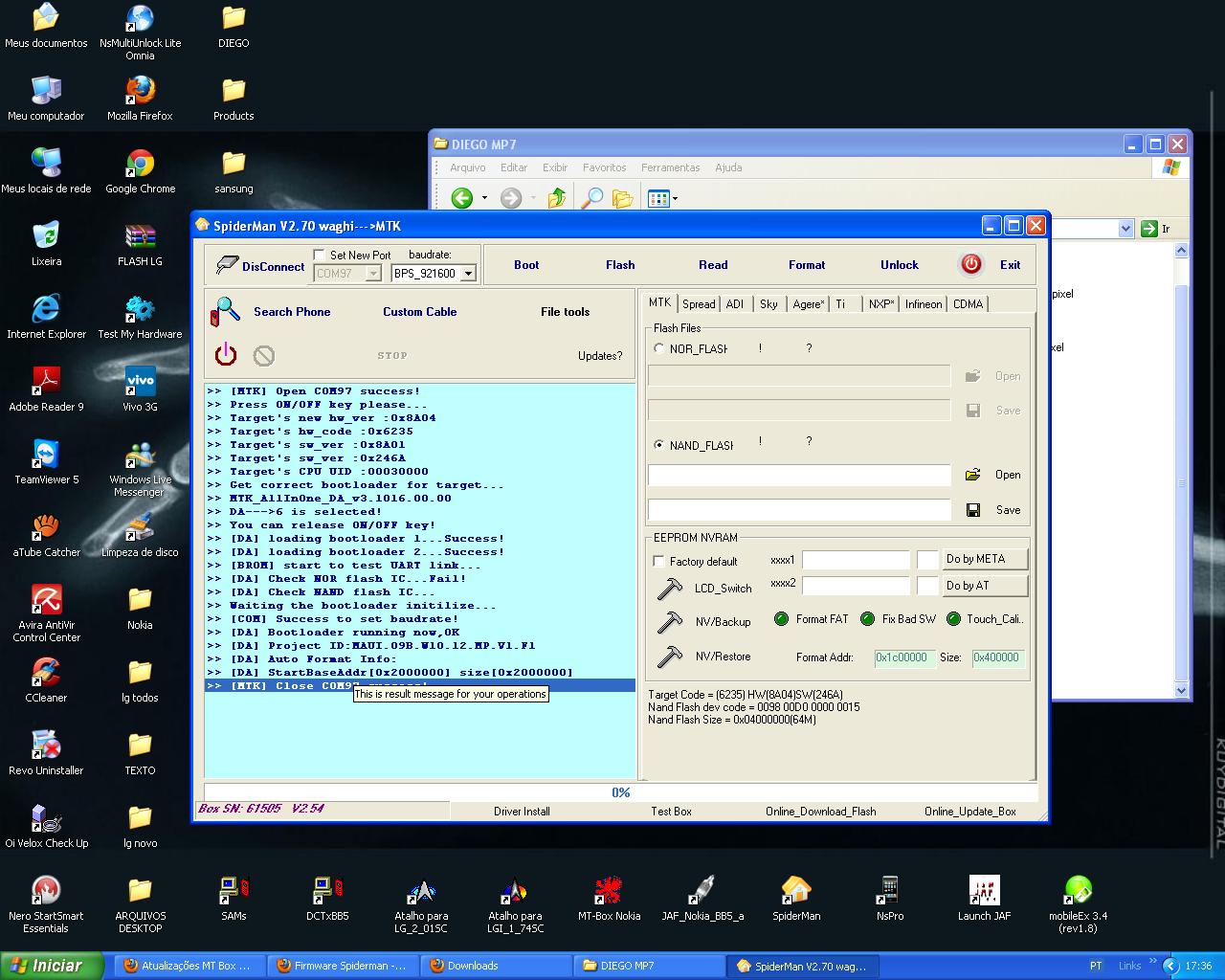Select the NOR_FLASH radio button
This screenshot has width=1225, height=980.
658,348
